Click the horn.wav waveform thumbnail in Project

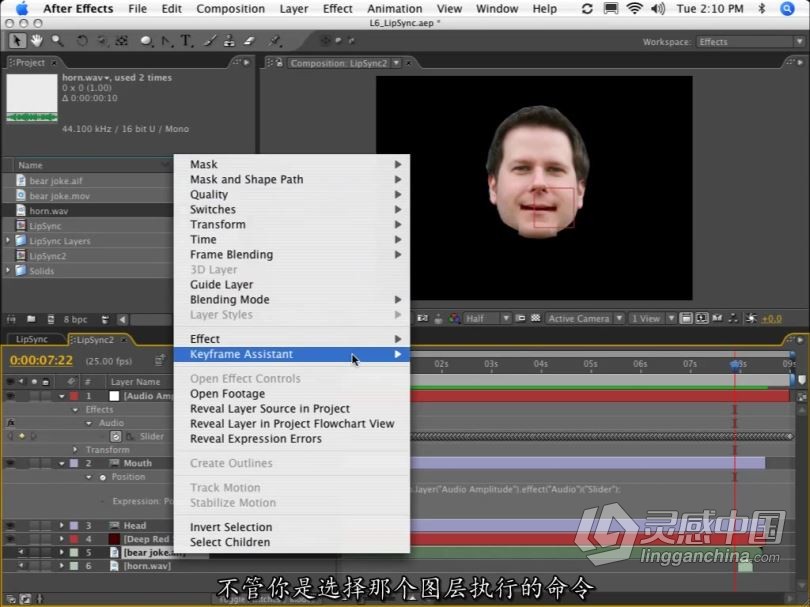pyautogui.click(x=32, y=98)
